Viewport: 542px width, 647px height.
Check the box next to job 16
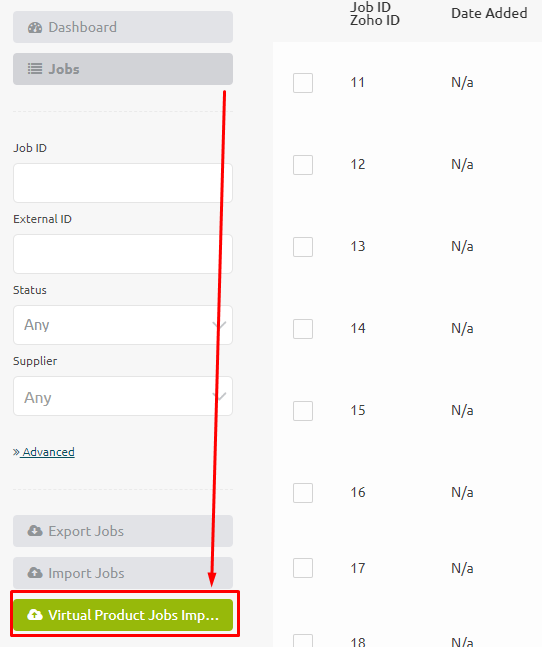click(303, 493)
